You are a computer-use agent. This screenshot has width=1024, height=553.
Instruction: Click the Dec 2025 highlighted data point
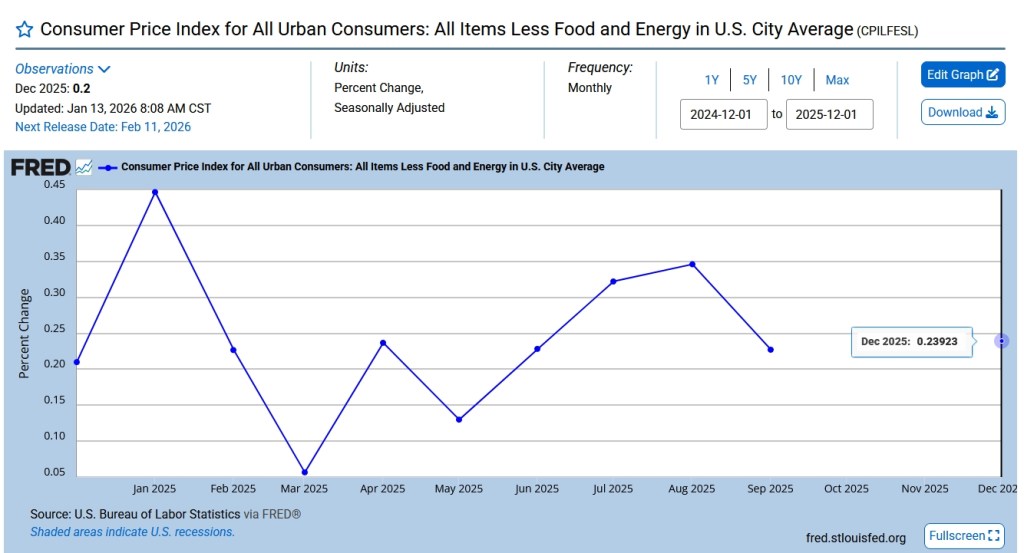1001,341
